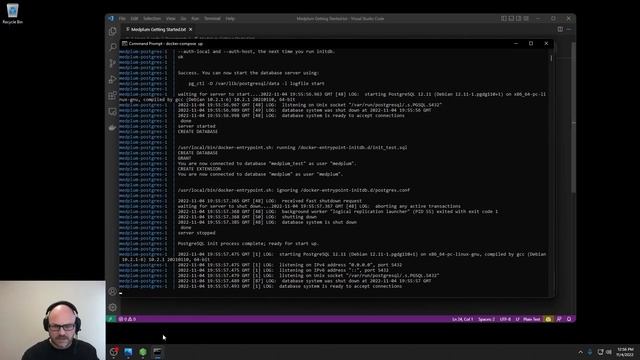Screen dimensions: 640x360
Task: Open the Selection menu
Action: [152, 18]
